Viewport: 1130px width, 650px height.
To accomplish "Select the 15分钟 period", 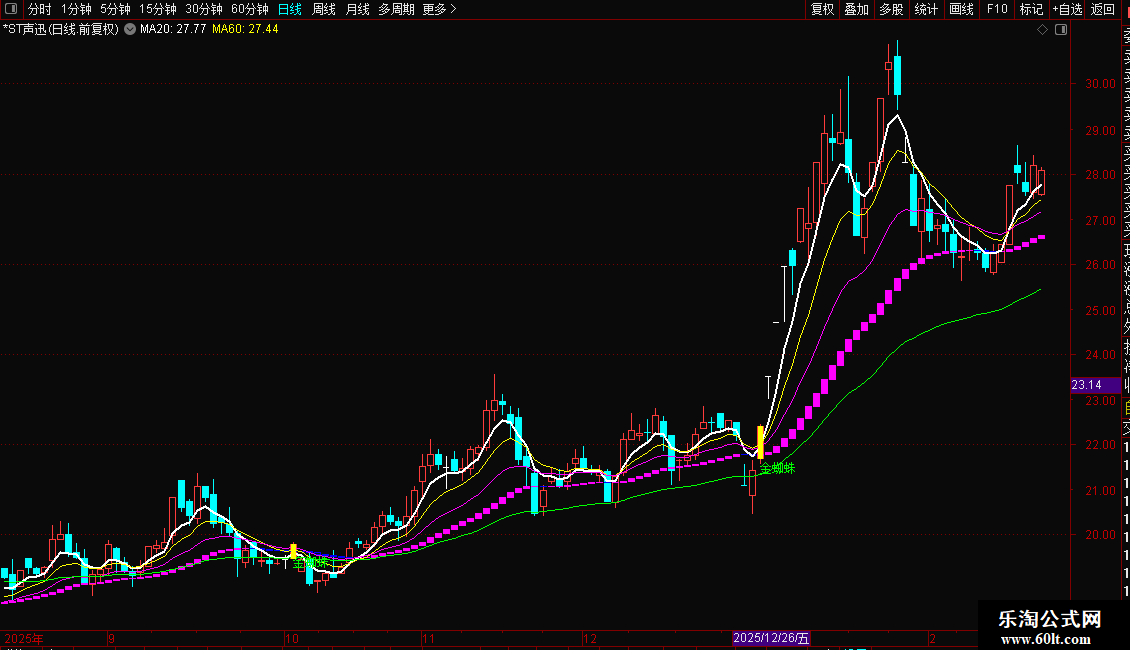I will 158,9.
